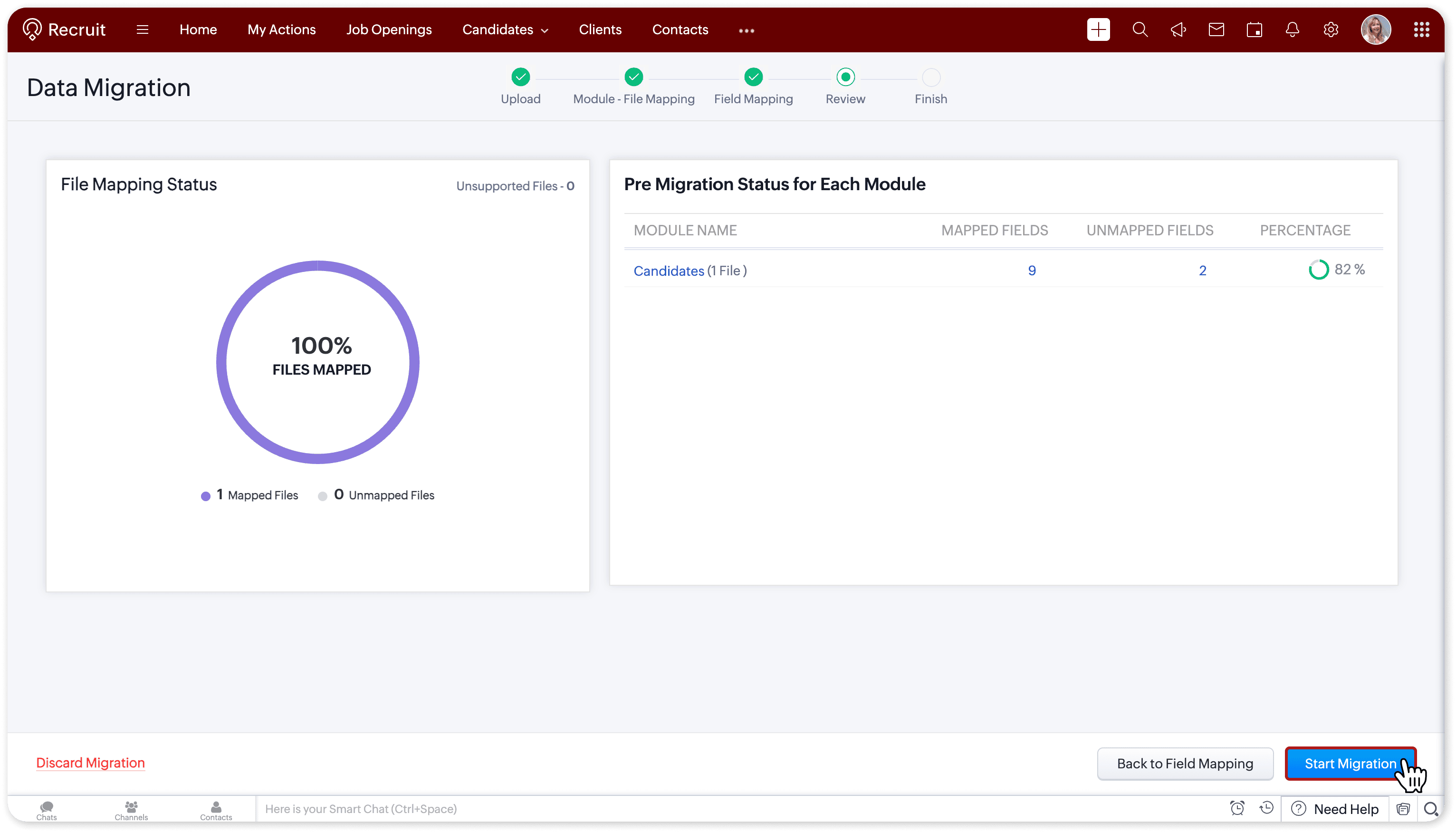This screenshot has width=1456, height=833.
Task: Open the user profile avatar menu
Action: point(1375,30)
